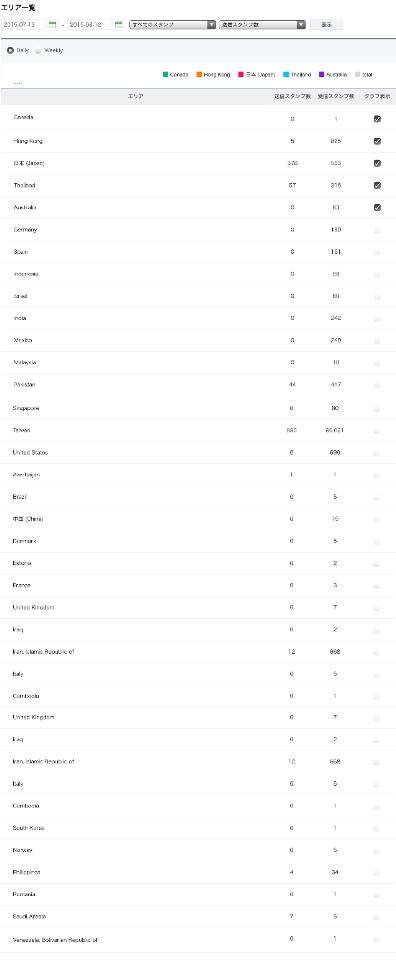
Task: Click the end date input field
Action: tap(89, 25)
